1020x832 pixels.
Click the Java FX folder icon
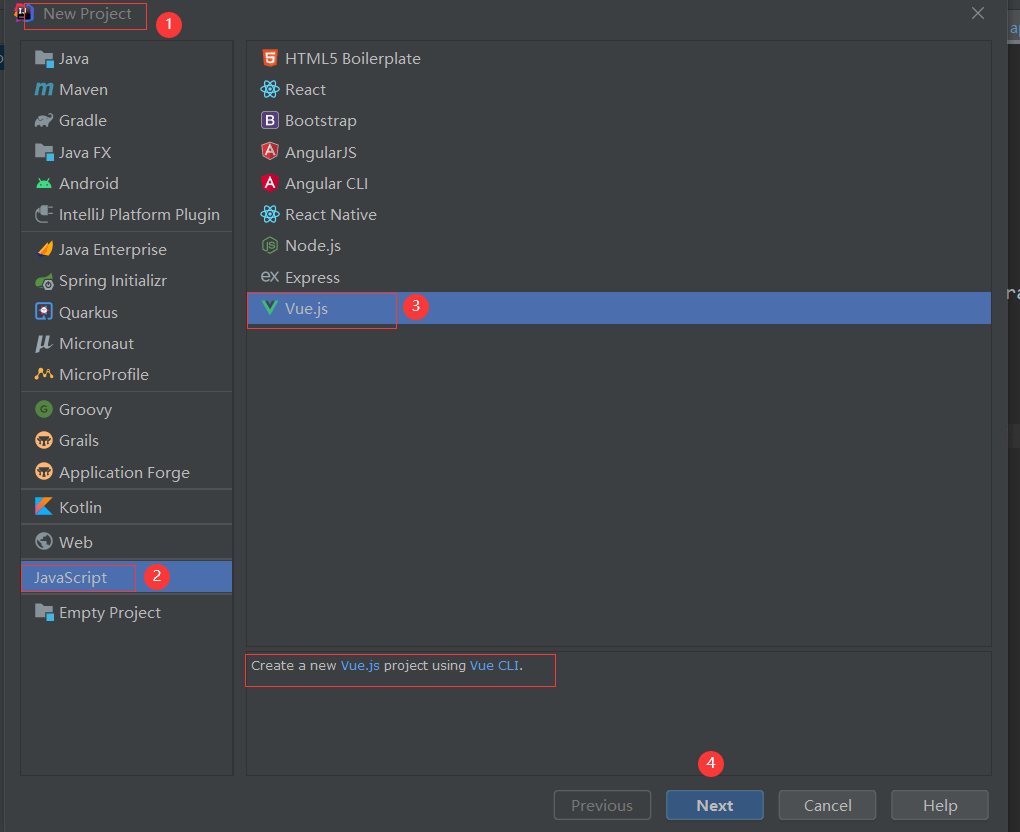[x=44, y=152]
